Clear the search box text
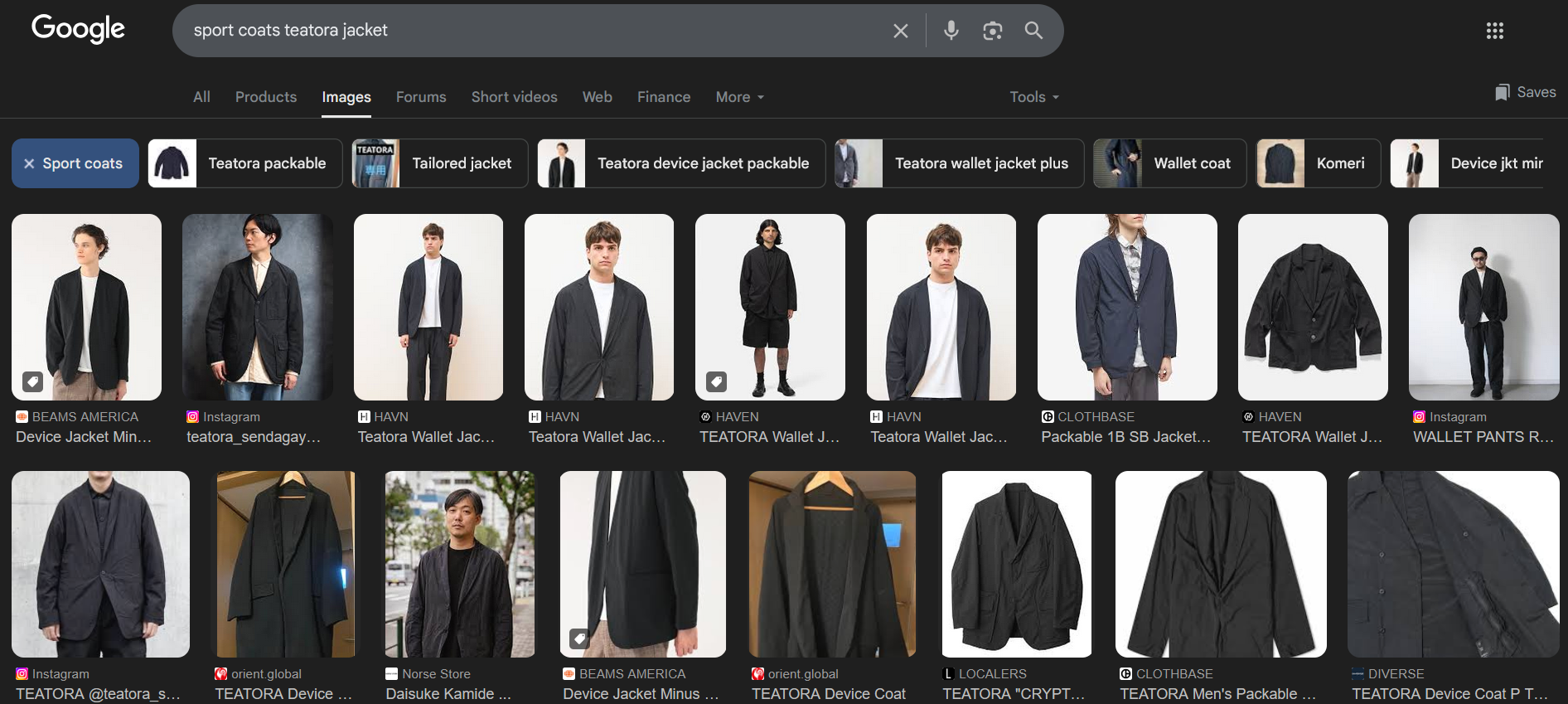Viewport: 1568px width, 704px height. [900, 31]
